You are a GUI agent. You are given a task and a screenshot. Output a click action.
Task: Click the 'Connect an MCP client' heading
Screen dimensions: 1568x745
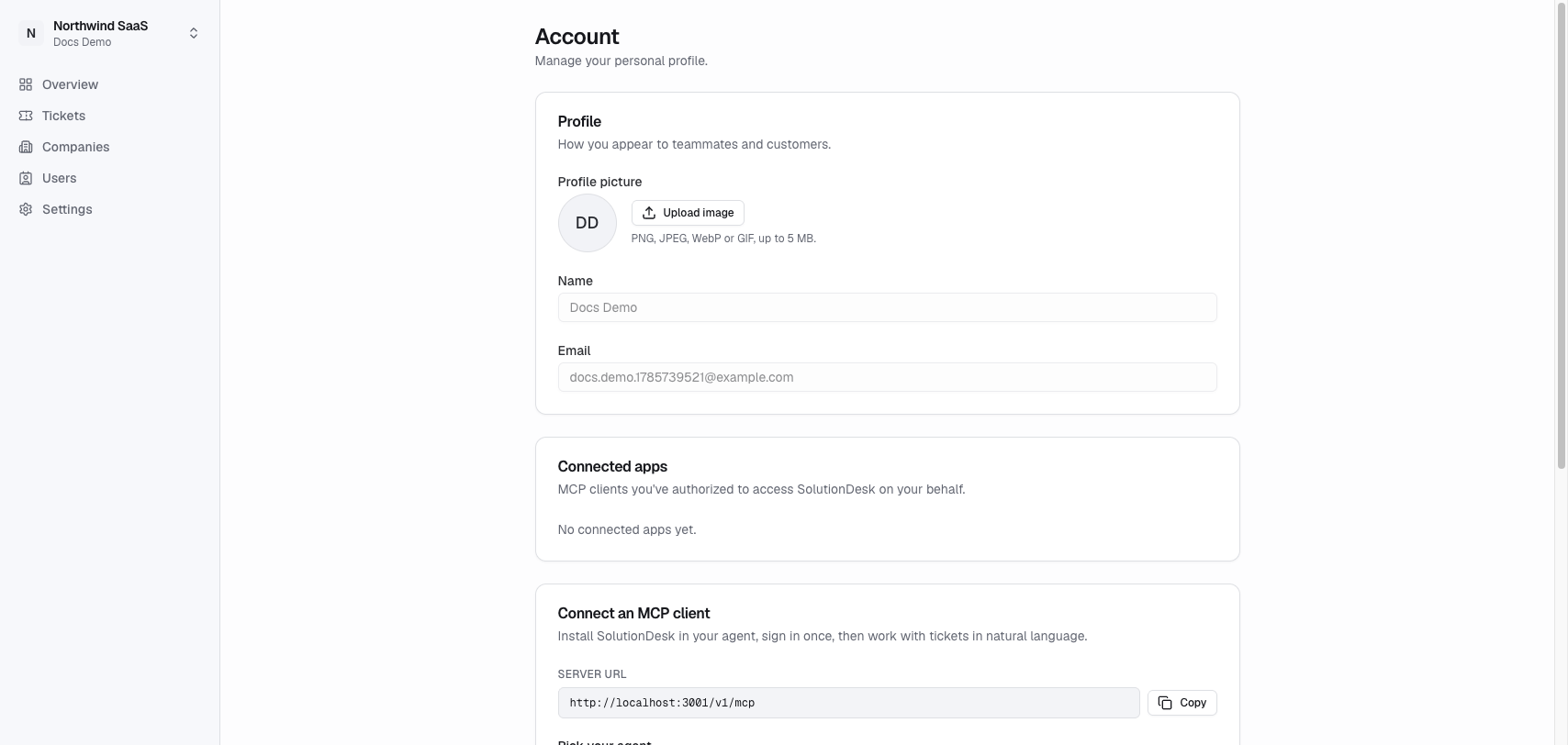633,613
